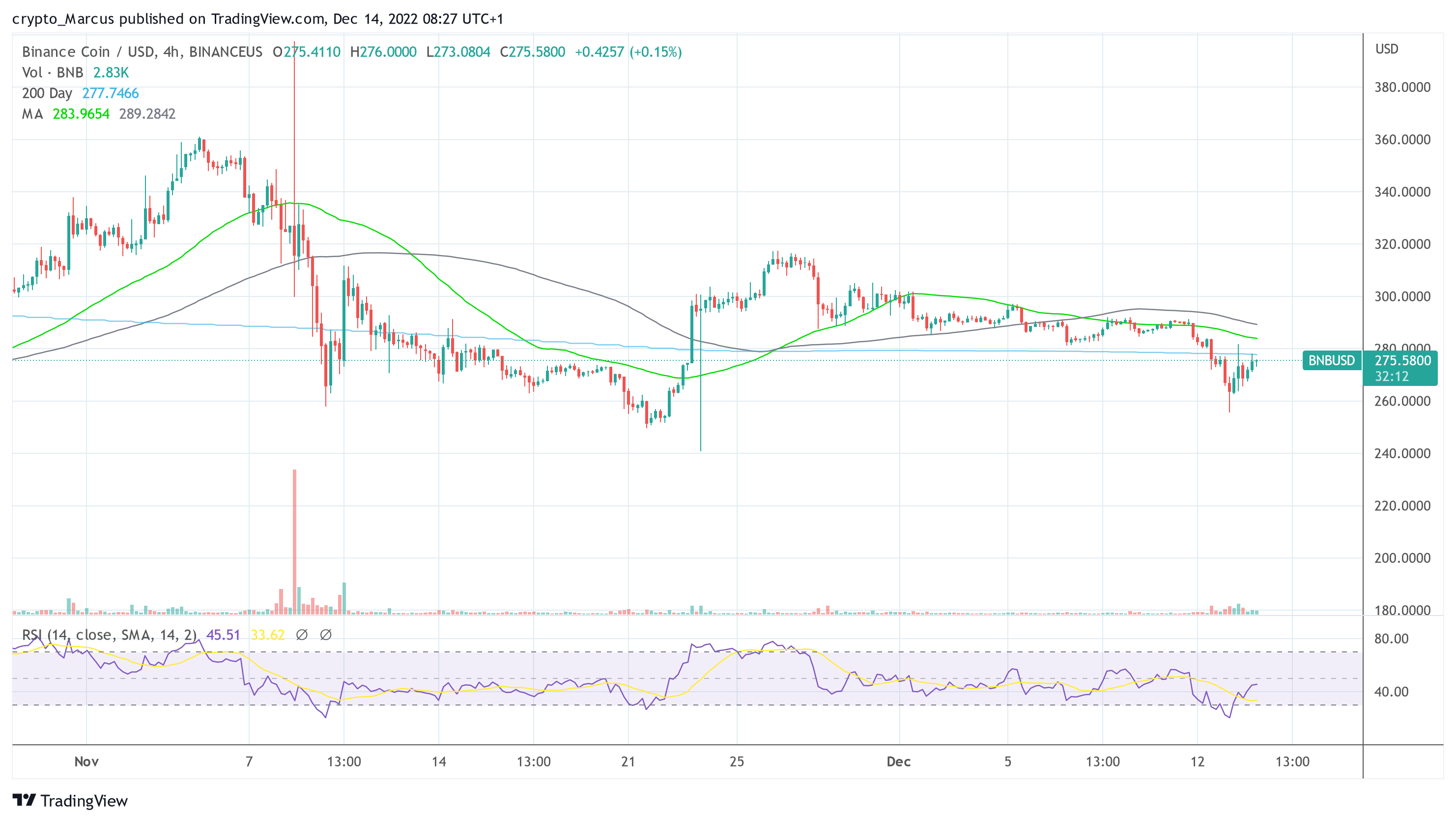Viewport: 1456px width, 822px height.
Task: Click the 200 Day indicator label
Action: (47, 93)
